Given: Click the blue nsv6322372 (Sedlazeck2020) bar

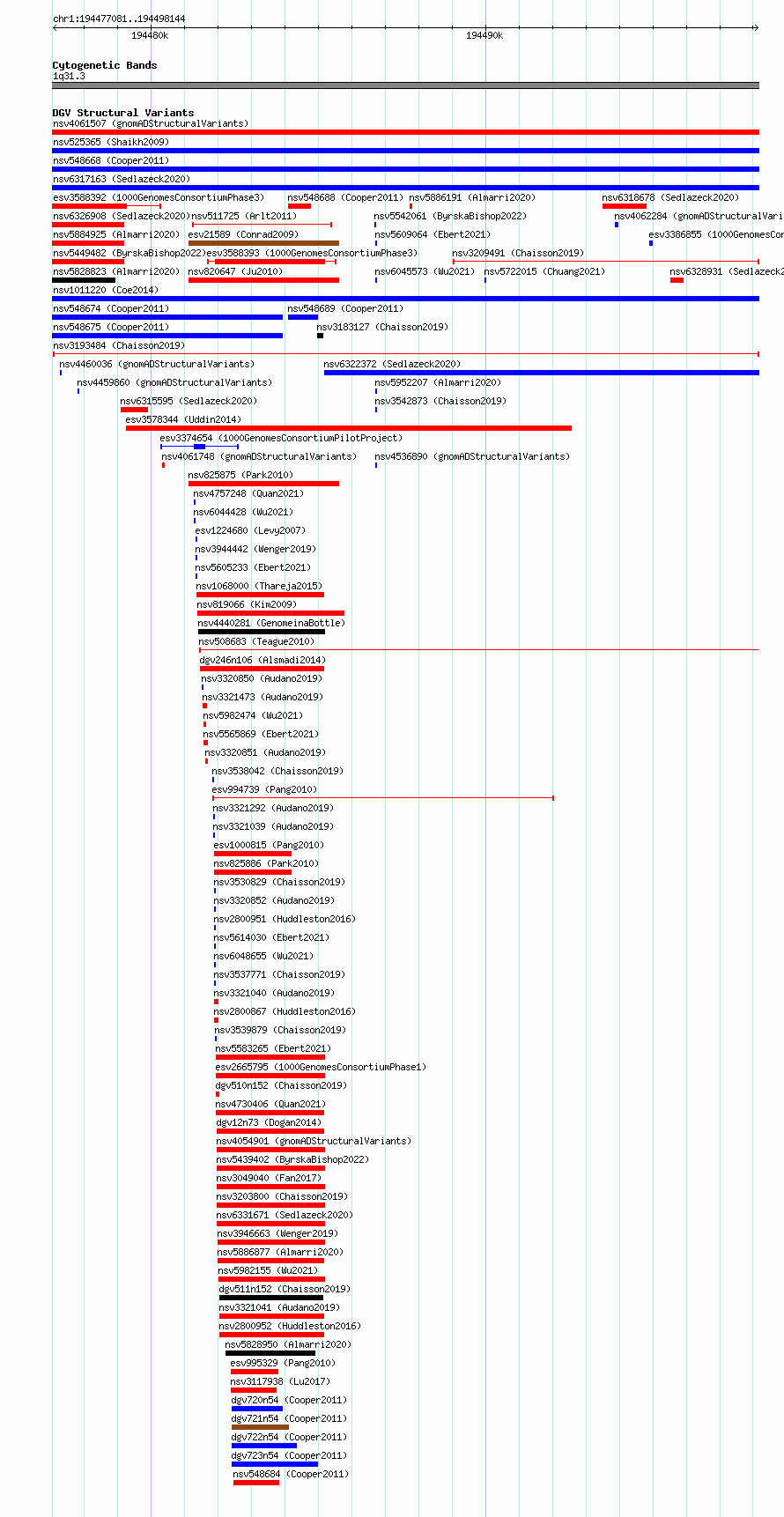Looking at the screenshot, I should tap(542, 373).
